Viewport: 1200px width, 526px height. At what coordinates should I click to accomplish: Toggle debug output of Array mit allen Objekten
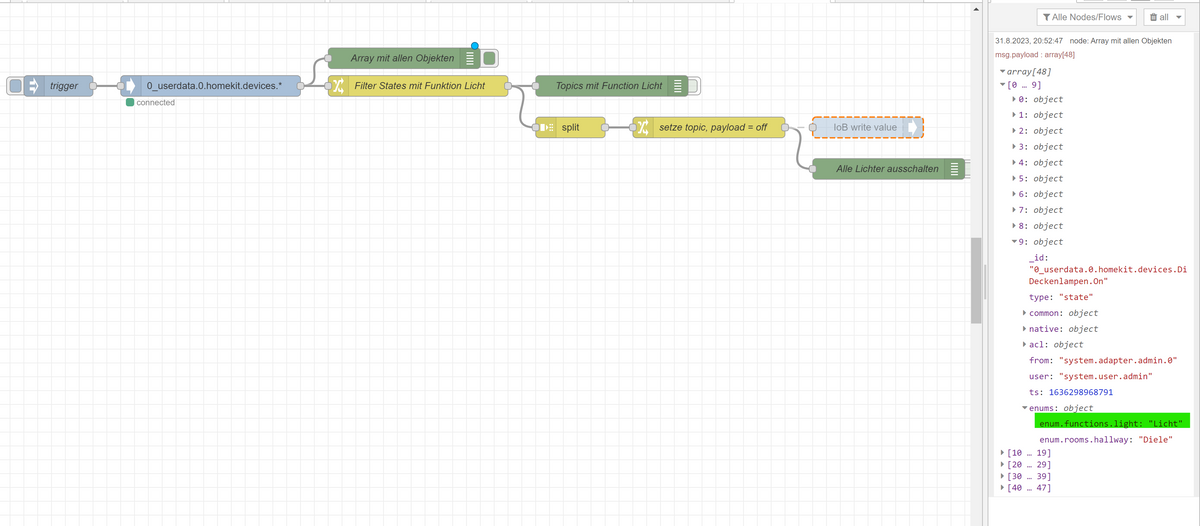pos(490,58)
